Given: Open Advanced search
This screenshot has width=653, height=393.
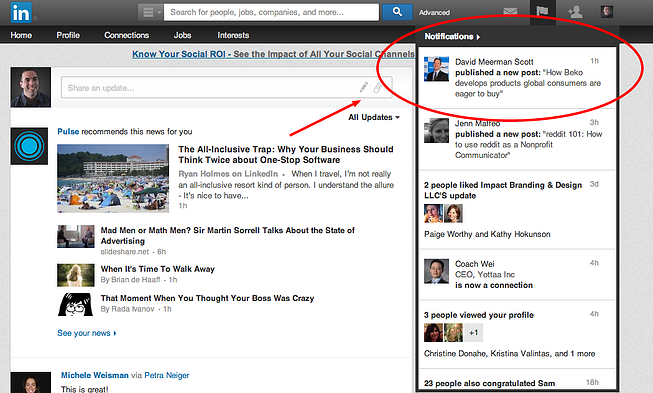Looking at the screenshot, I should click(x=434, y=13).
